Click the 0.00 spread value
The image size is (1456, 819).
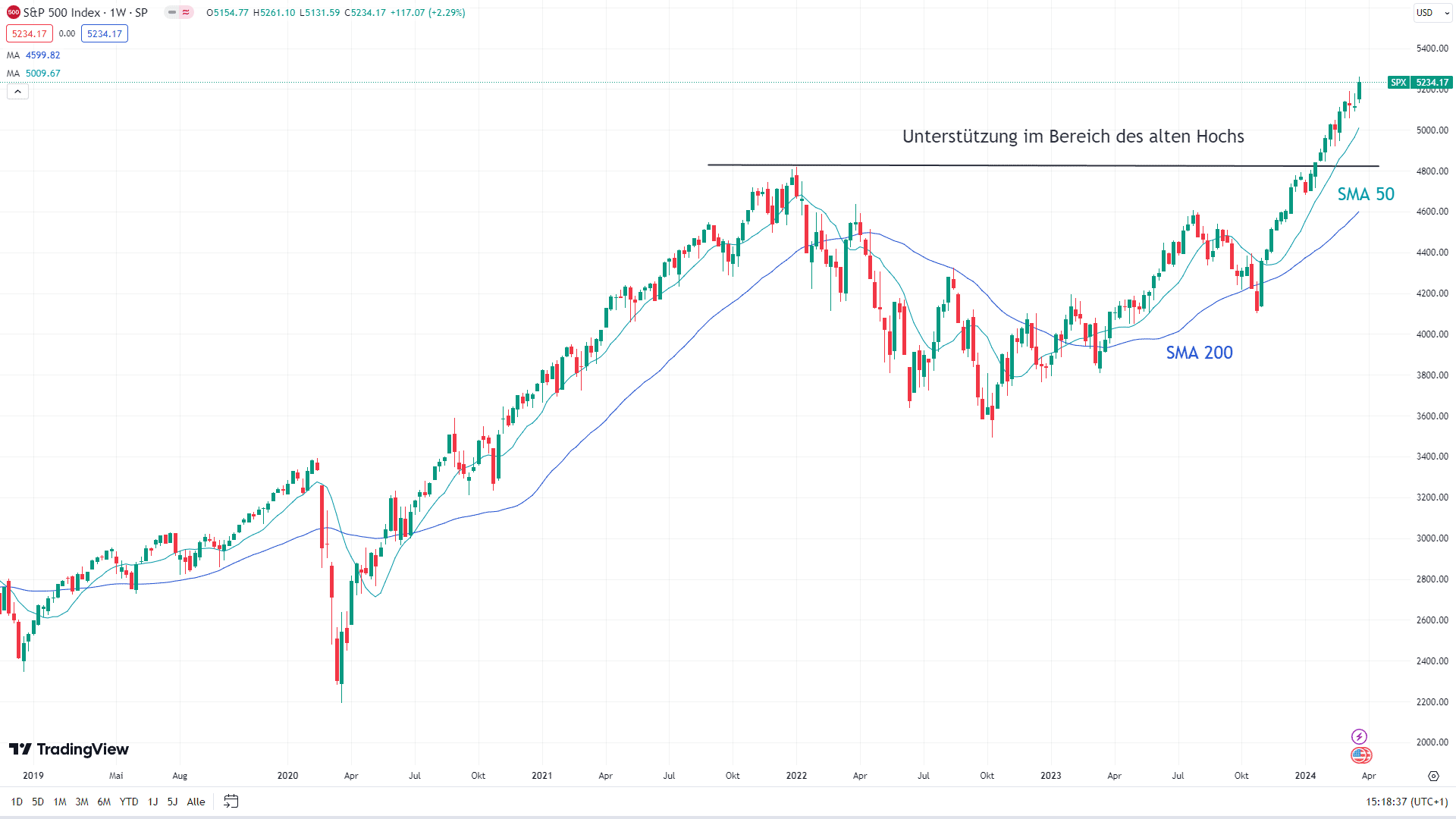[x=67, y=33]
